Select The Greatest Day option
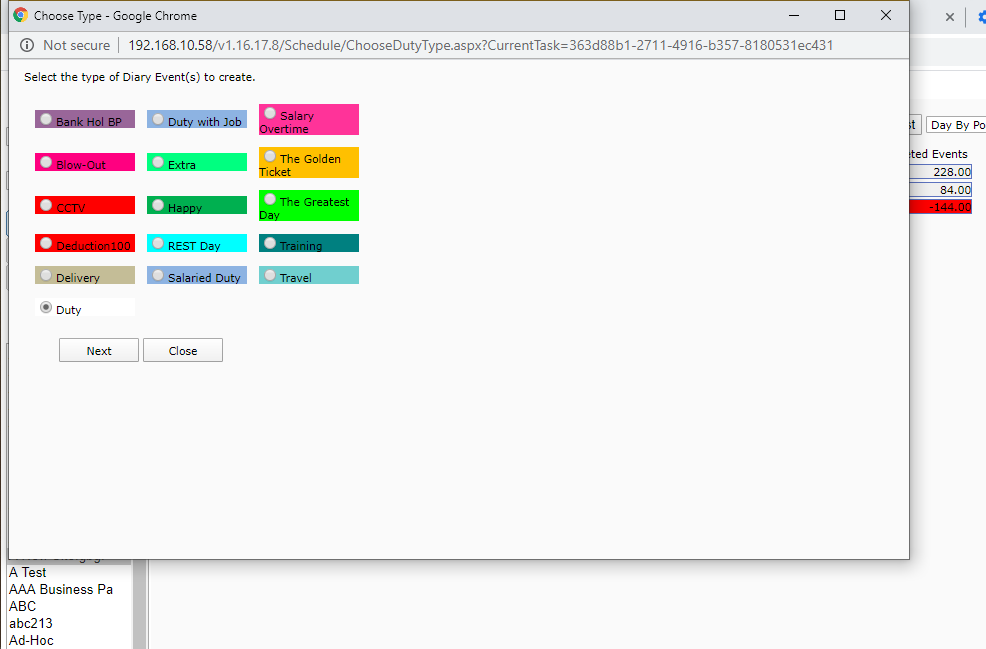The height and width of the screenshot is (649, 986). pos(270,200)
